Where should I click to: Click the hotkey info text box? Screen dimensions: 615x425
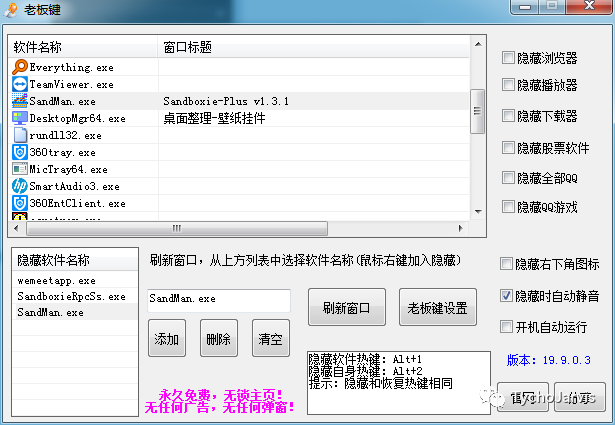(398, 383)
